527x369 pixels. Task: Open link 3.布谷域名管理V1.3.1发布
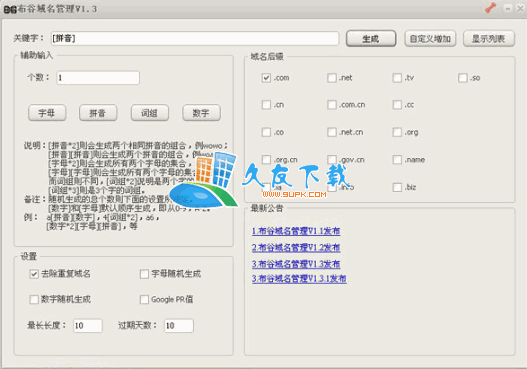pyautogui.click(x=299, y=279)
